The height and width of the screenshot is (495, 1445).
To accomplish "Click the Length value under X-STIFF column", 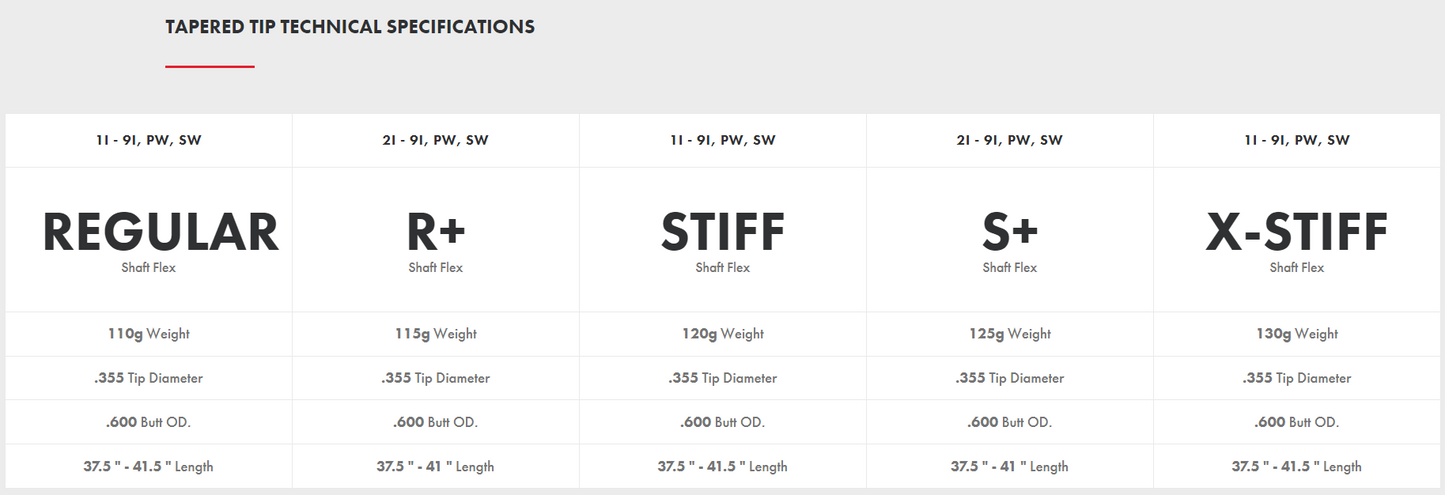I will pos(1297,466).
